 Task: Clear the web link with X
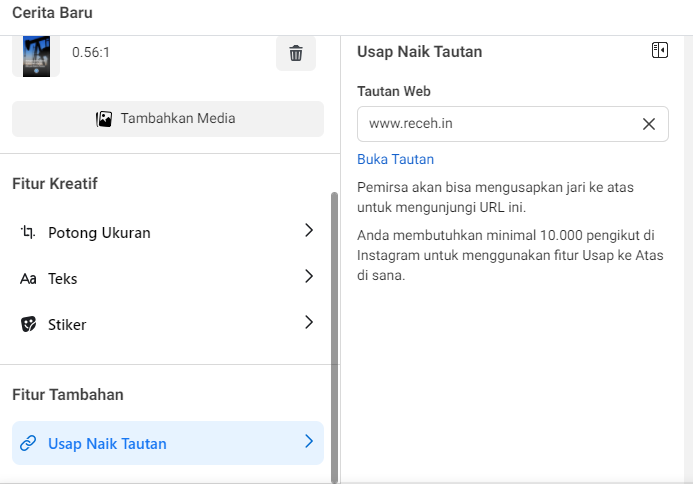[x=648, y=124]
